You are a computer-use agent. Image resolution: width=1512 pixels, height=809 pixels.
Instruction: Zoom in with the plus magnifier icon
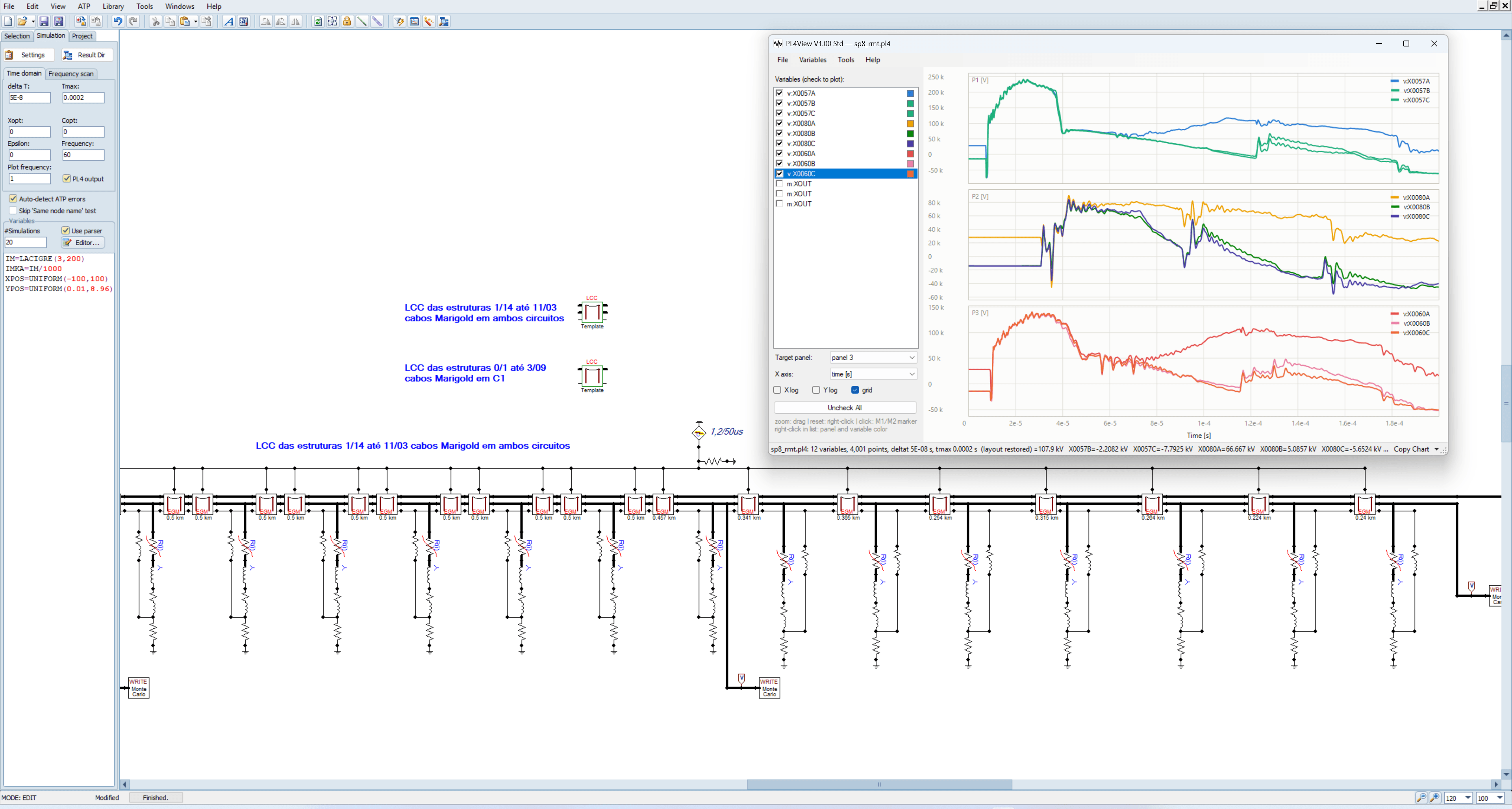[x=1434, y=798]
